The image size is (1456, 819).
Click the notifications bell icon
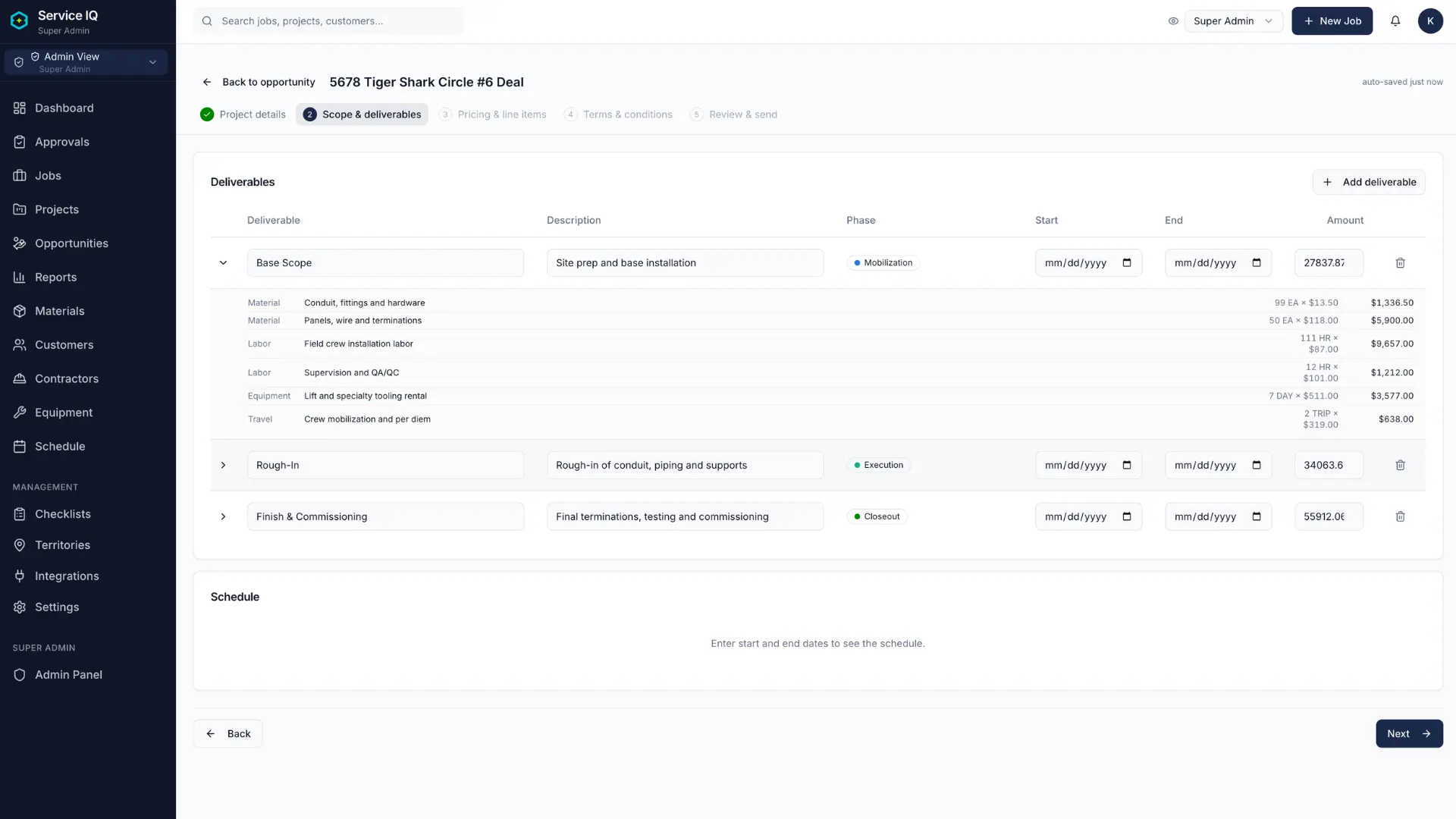pos(1395,21)
